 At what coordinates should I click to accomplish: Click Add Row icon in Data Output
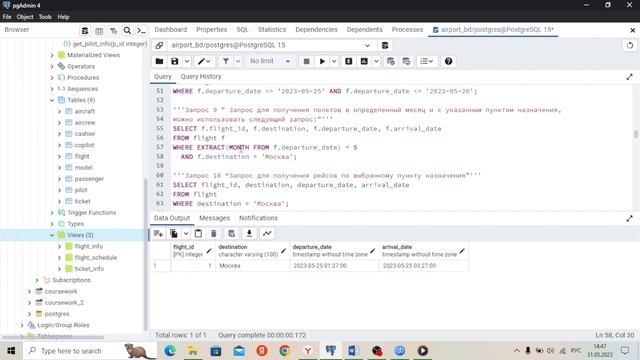(x=158, y=233)
